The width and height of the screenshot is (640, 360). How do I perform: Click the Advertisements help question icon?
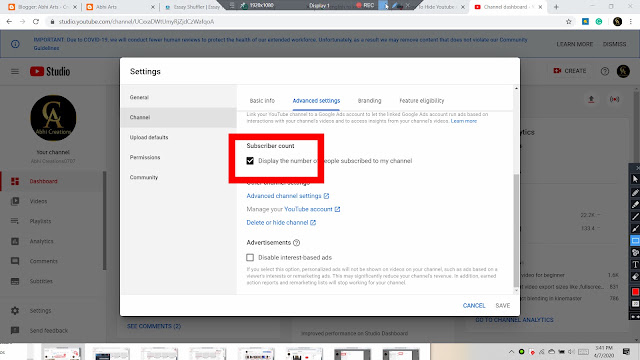tap(296, 243)
